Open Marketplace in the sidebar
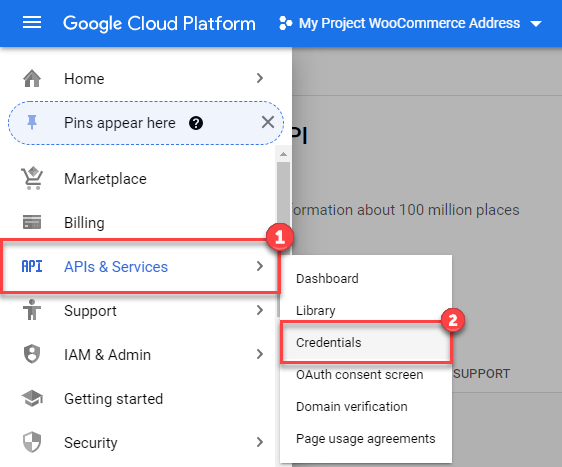 coord(138,178)
